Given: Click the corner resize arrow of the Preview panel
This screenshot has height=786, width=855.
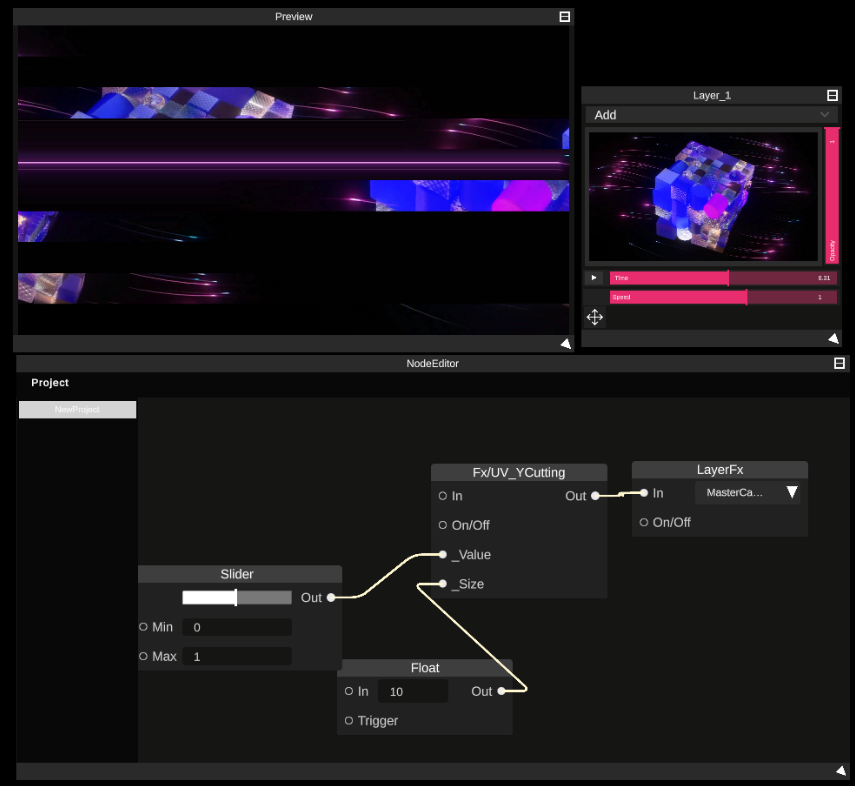Looking at the screenshot, I should coord(565,343).
